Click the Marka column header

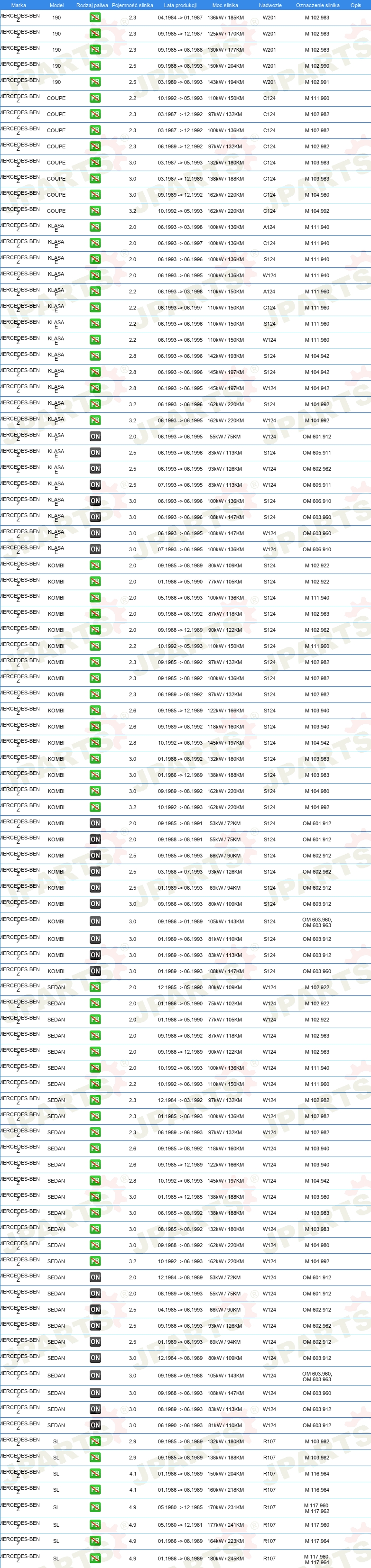tap(19, 5)
